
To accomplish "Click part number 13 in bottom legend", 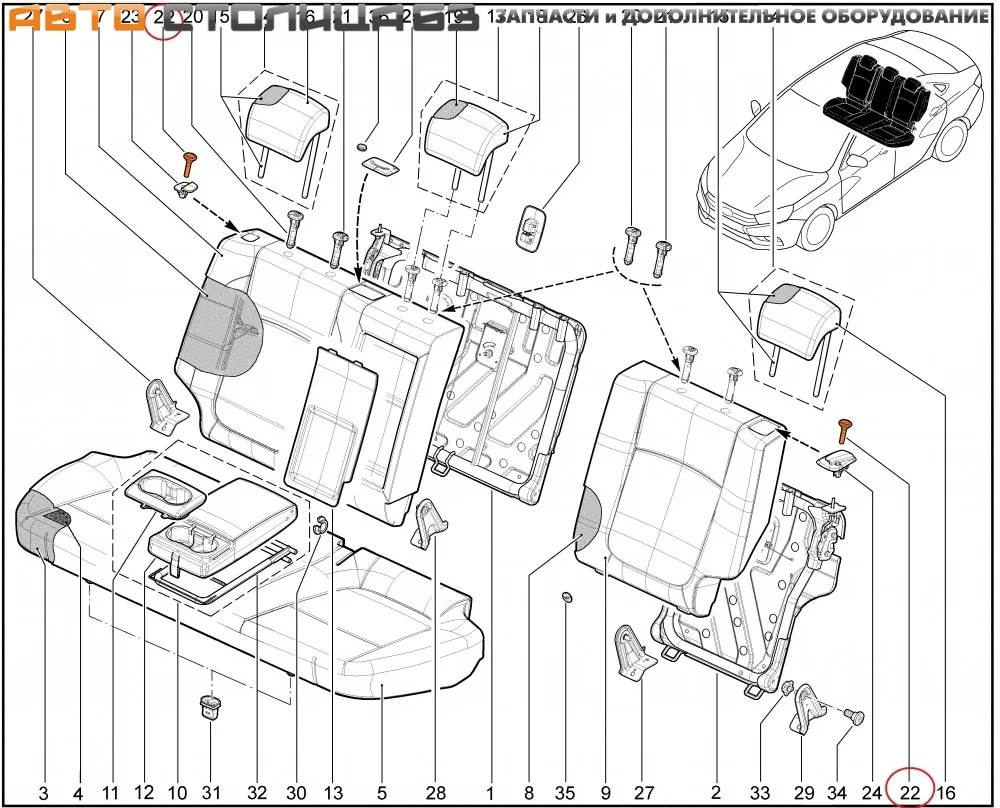I will point(333,793).
